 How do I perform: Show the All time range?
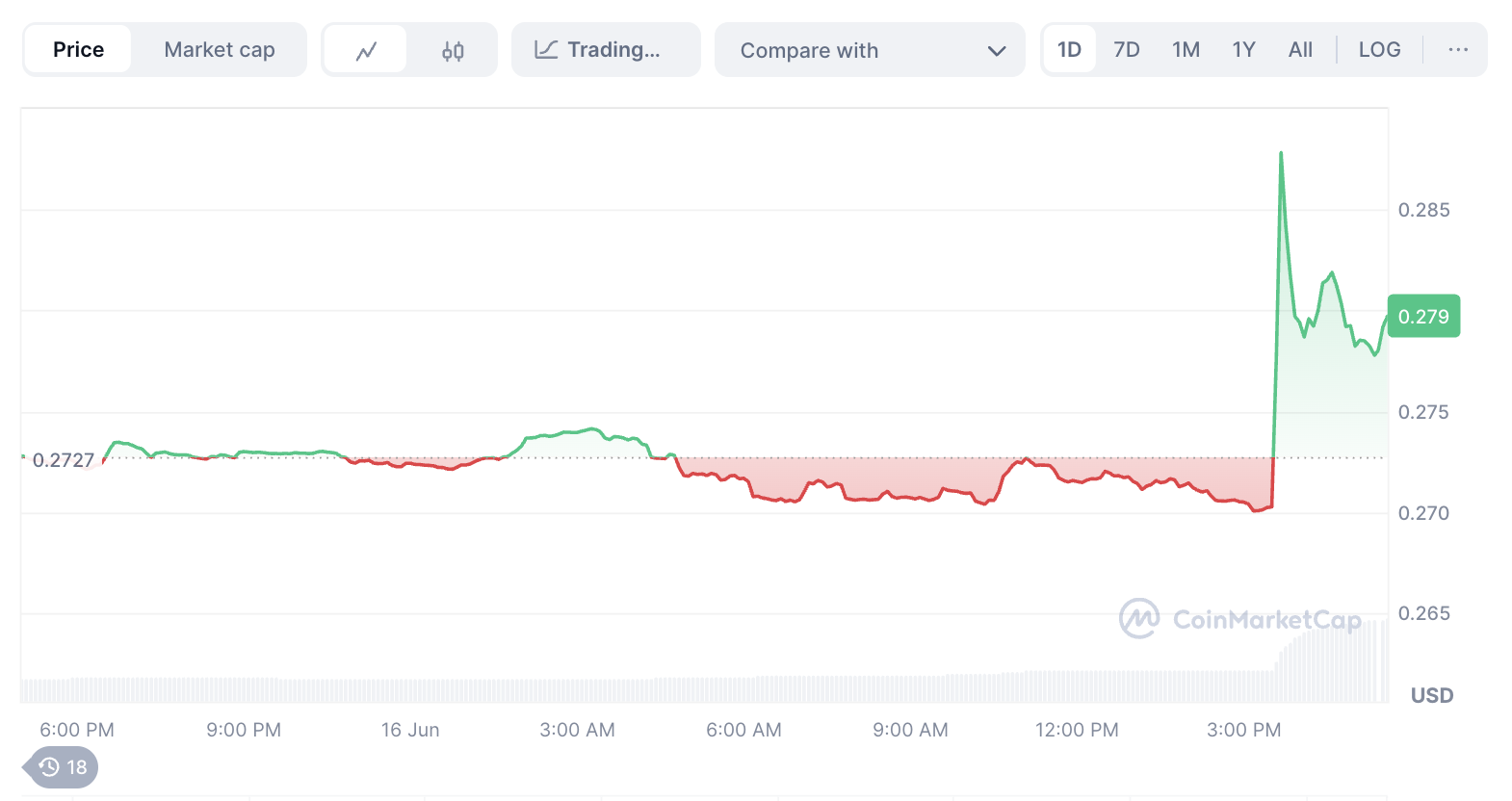pyautogui.click(x=1300, y=50)
